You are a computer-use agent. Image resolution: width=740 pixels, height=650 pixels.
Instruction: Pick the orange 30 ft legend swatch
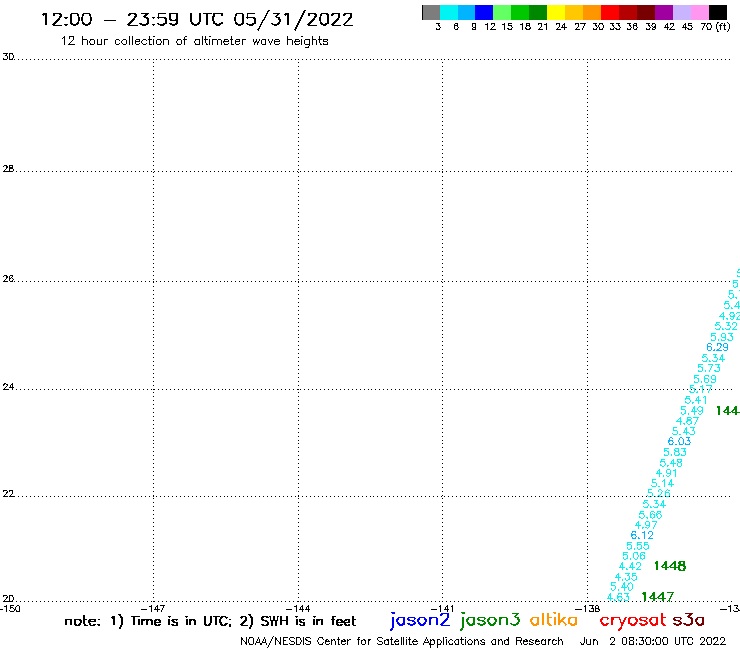(592, 13)
